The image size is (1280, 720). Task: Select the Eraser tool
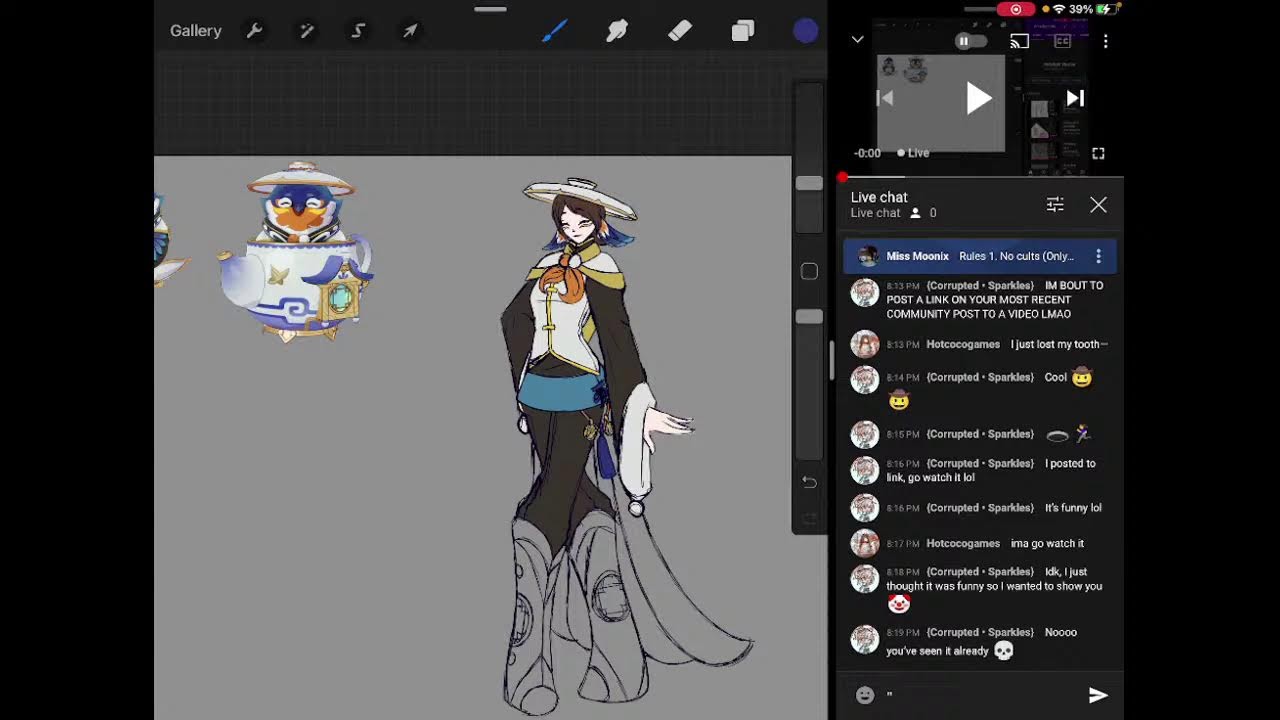pos(680,31)
